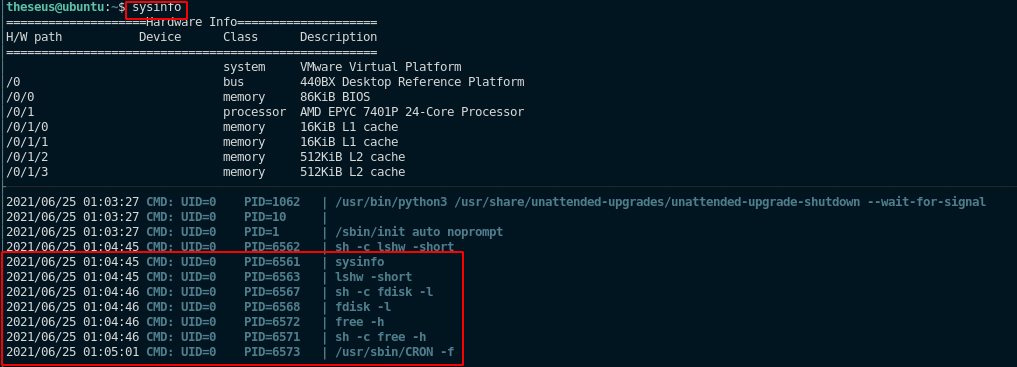Image resolution: width=1017 pixels, height=367 pixels.
Task: Click the Description column header
Action: point(339,37)
